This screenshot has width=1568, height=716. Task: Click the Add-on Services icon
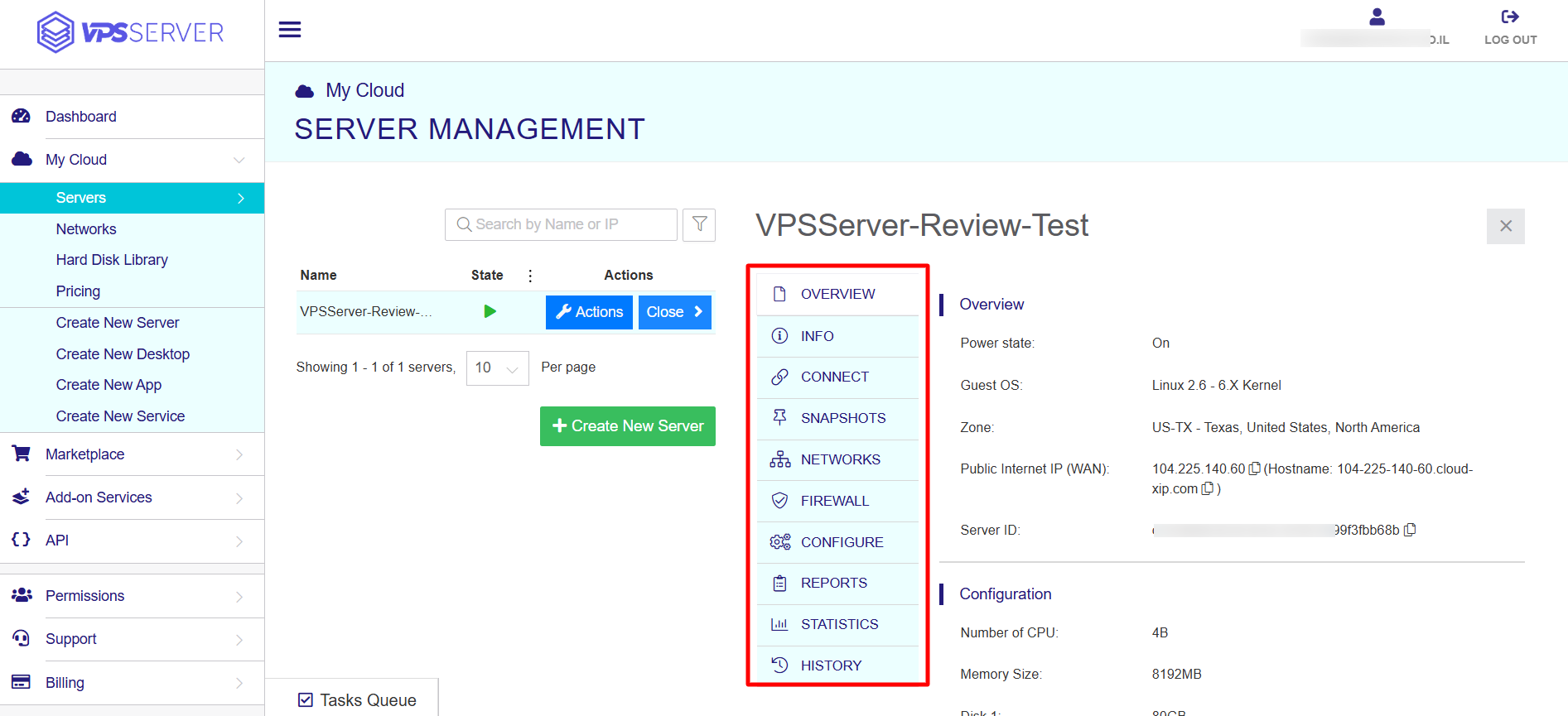tap(22, 497)
